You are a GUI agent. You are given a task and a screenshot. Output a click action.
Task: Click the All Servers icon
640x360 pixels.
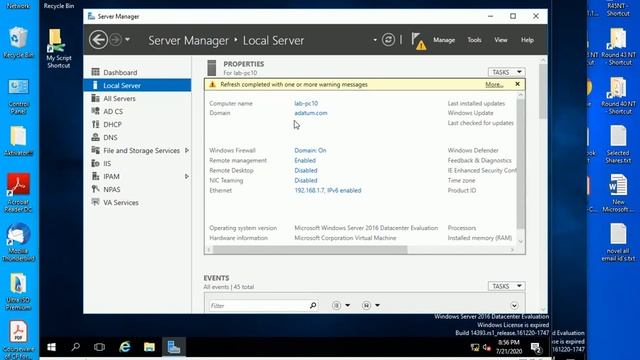pos(96,98)
